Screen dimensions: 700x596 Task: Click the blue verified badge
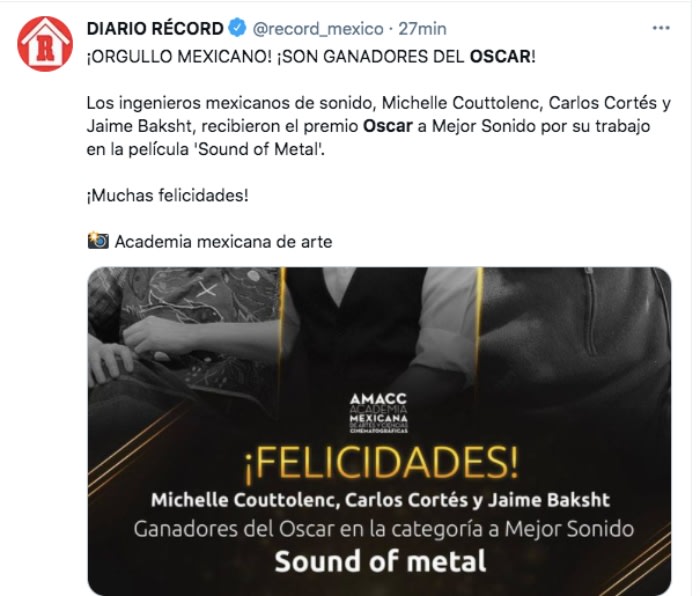237,28
